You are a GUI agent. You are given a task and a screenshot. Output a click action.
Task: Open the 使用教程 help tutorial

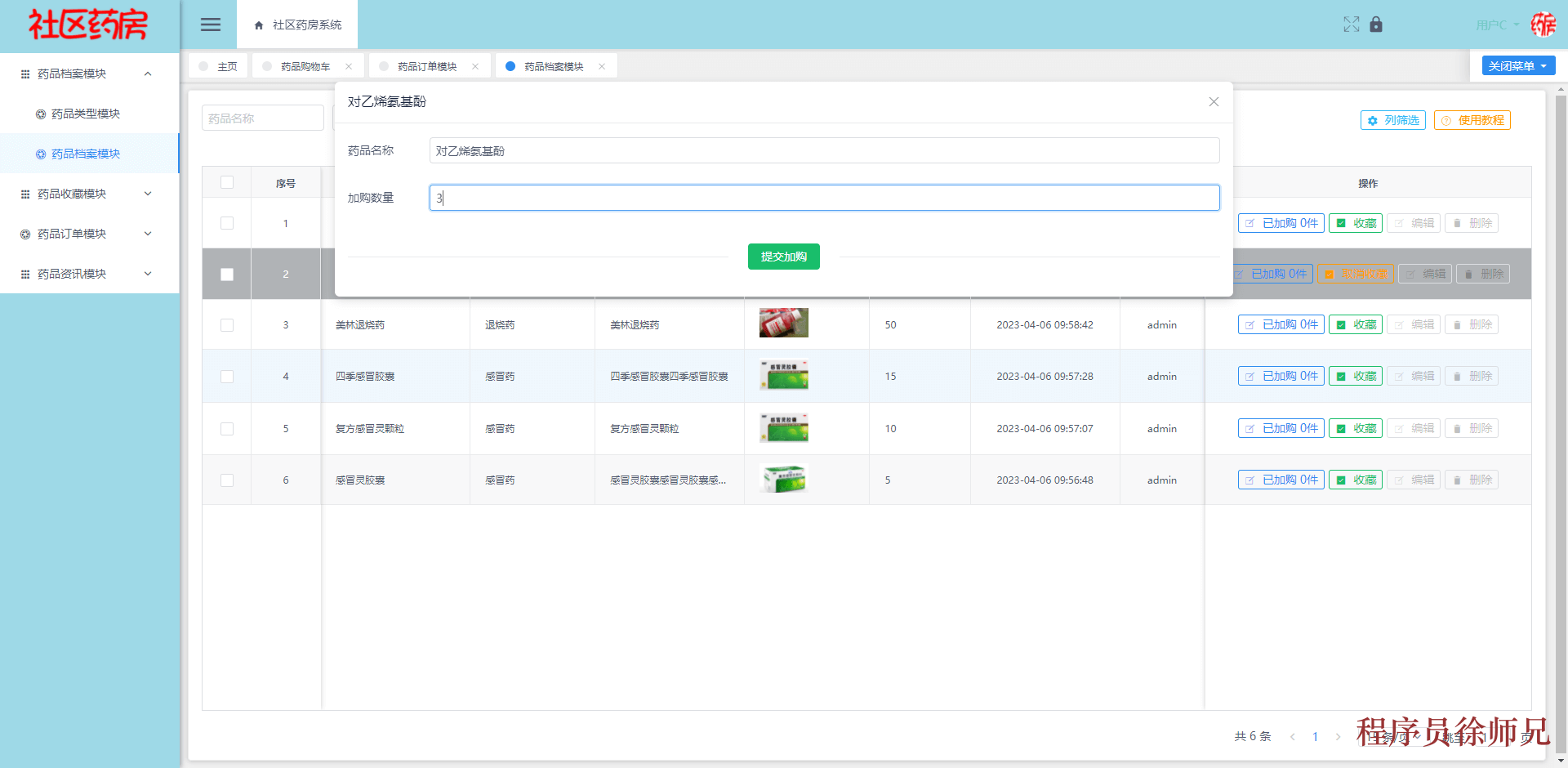1472,120
